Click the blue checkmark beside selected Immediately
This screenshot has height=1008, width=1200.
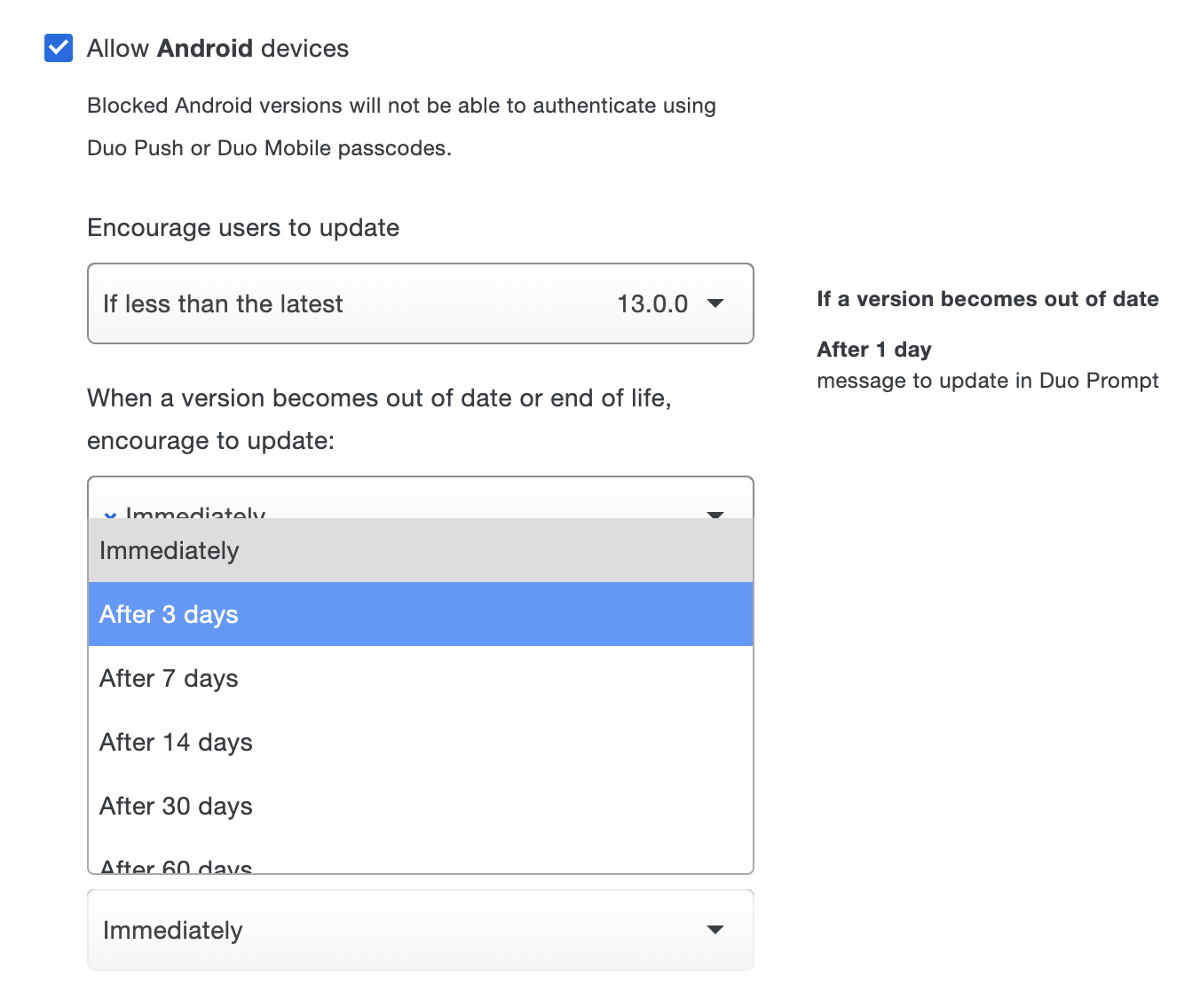(110, 514)
